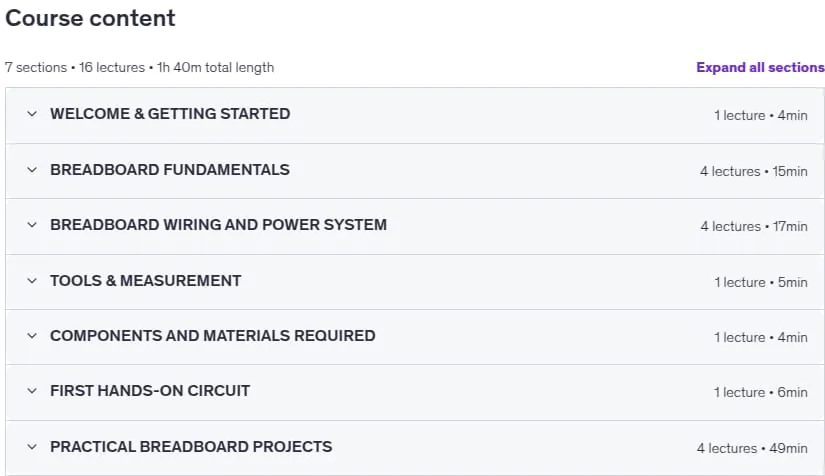The width and height of the screenshot is (825, 476).
Task: Click chevron icon for Components and Materials Required
Action: 32,336
